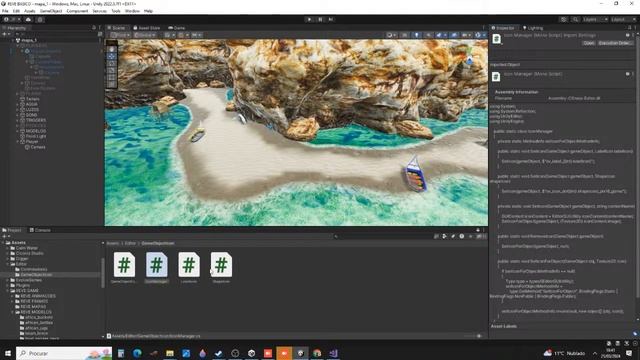Click the Pause button in the toolbar
Image resolution: width=640 pixels, height=360 pixels.
pyautogui.click(x=320, y=19)
